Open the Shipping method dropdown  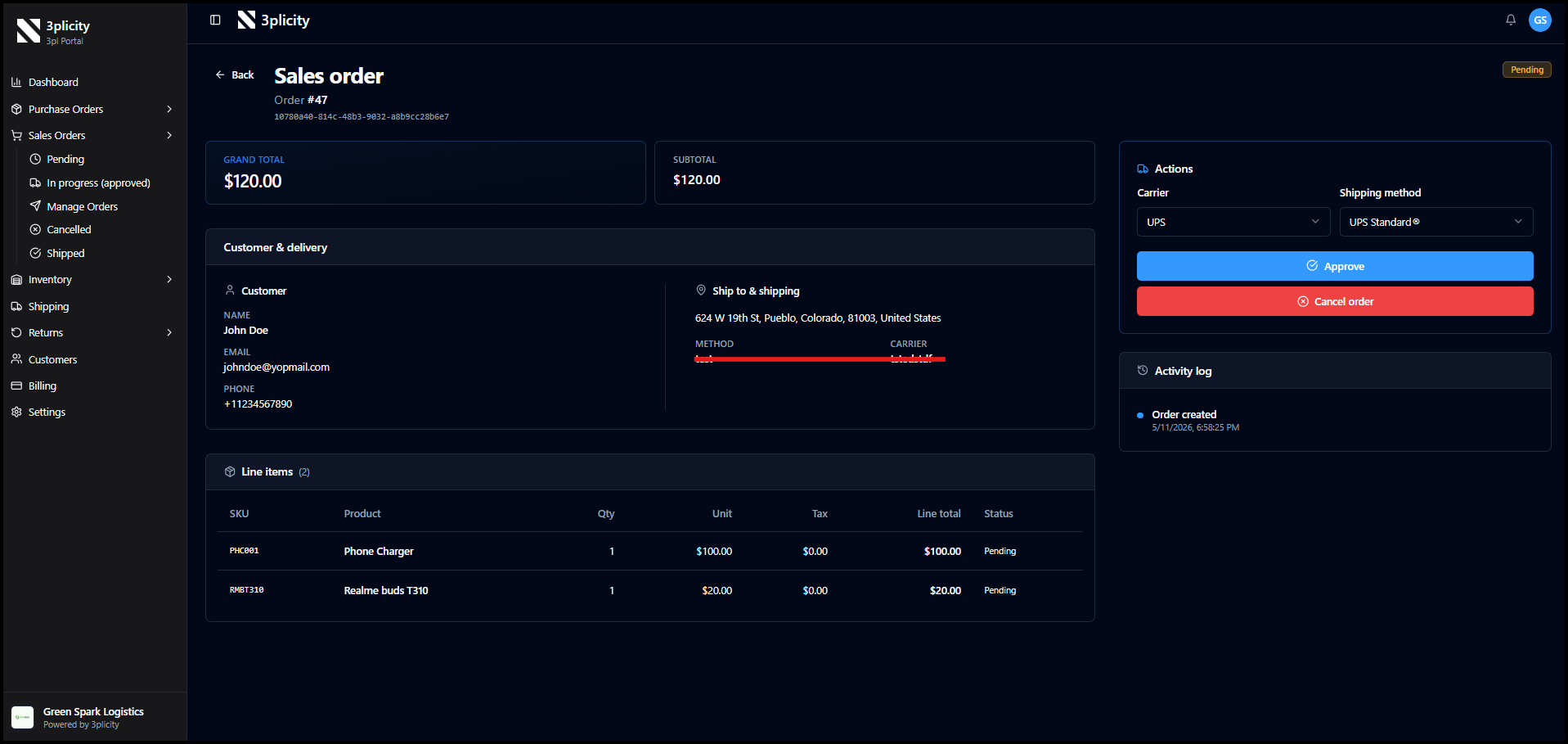tap(1436, 222)
